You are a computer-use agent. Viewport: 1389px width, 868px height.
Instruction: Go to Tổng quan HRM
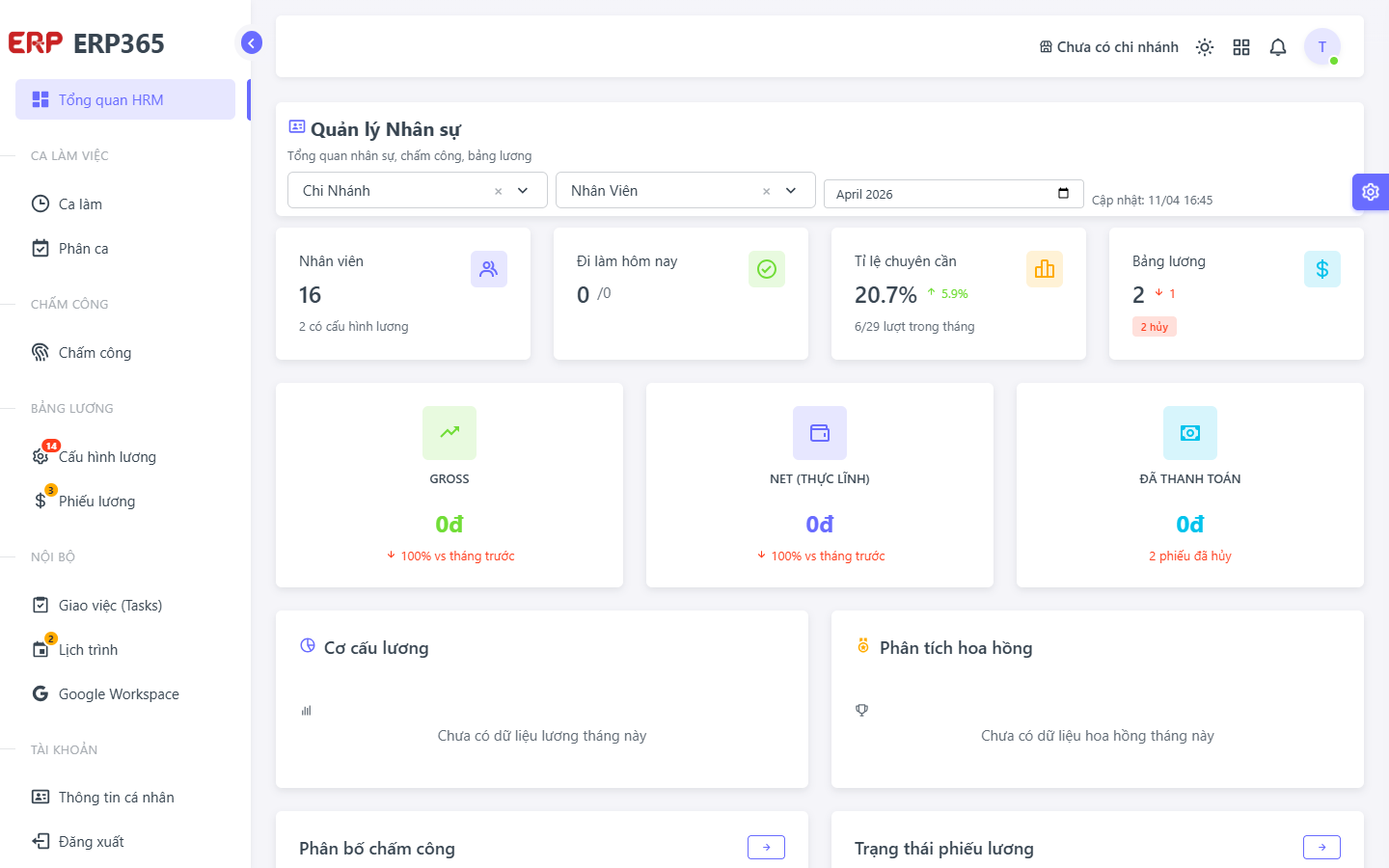click(x=125, y=99)
